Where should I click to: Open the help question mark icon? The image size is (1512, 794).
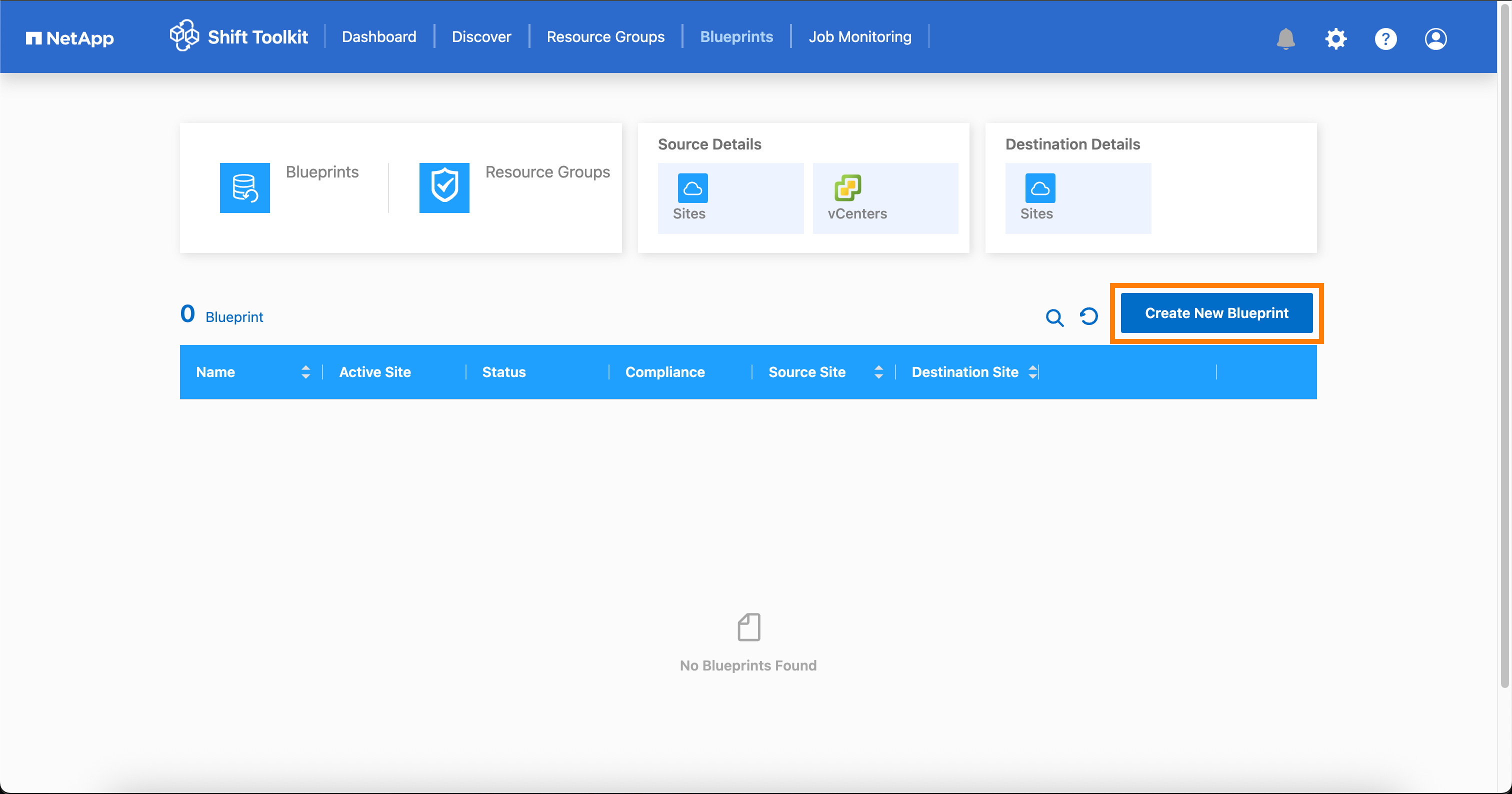click(1385, 38)
